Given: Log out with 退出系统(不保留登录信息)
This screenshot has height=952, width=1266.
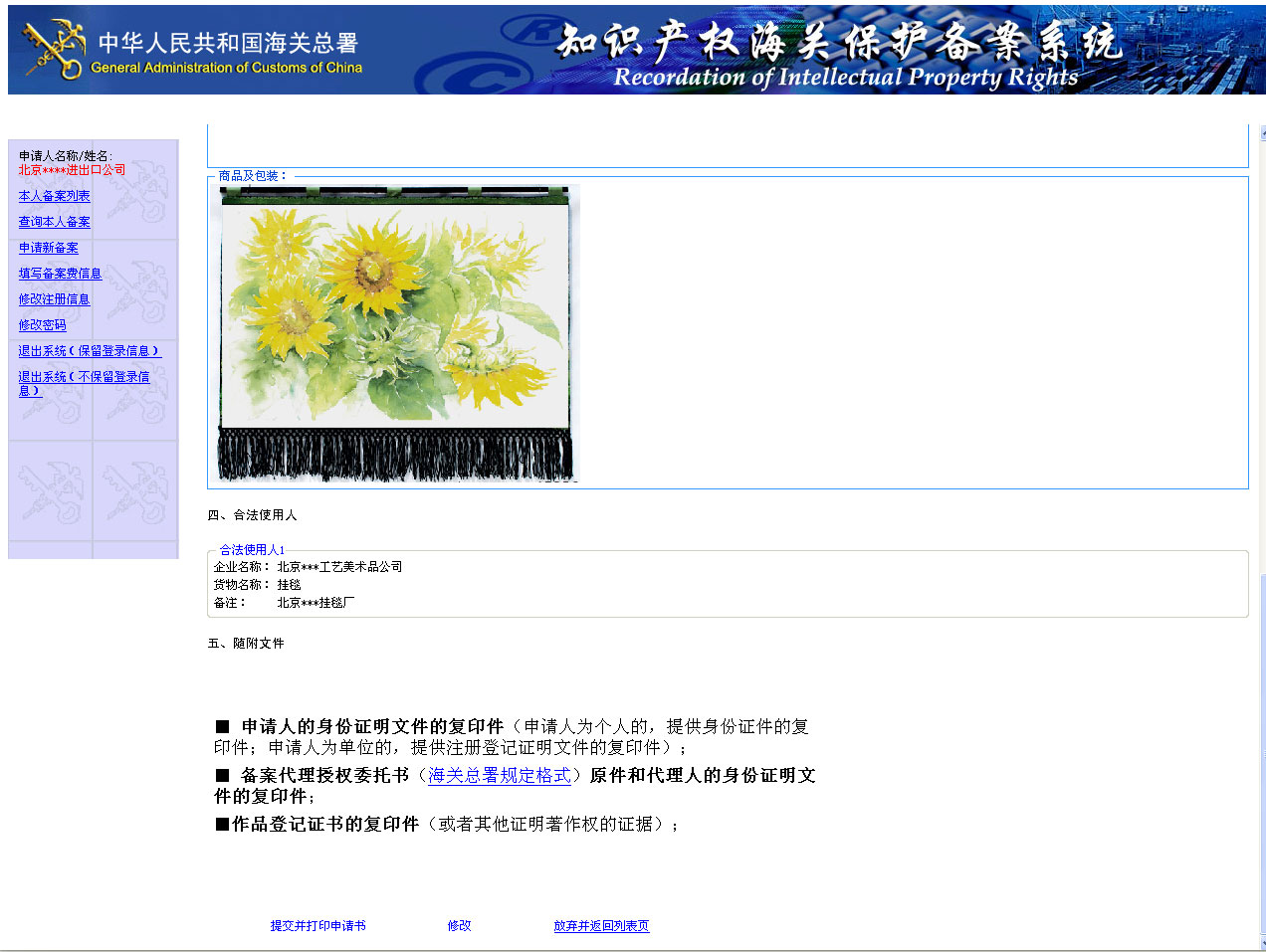Looking at the screenshot, I should coord(84,383).
